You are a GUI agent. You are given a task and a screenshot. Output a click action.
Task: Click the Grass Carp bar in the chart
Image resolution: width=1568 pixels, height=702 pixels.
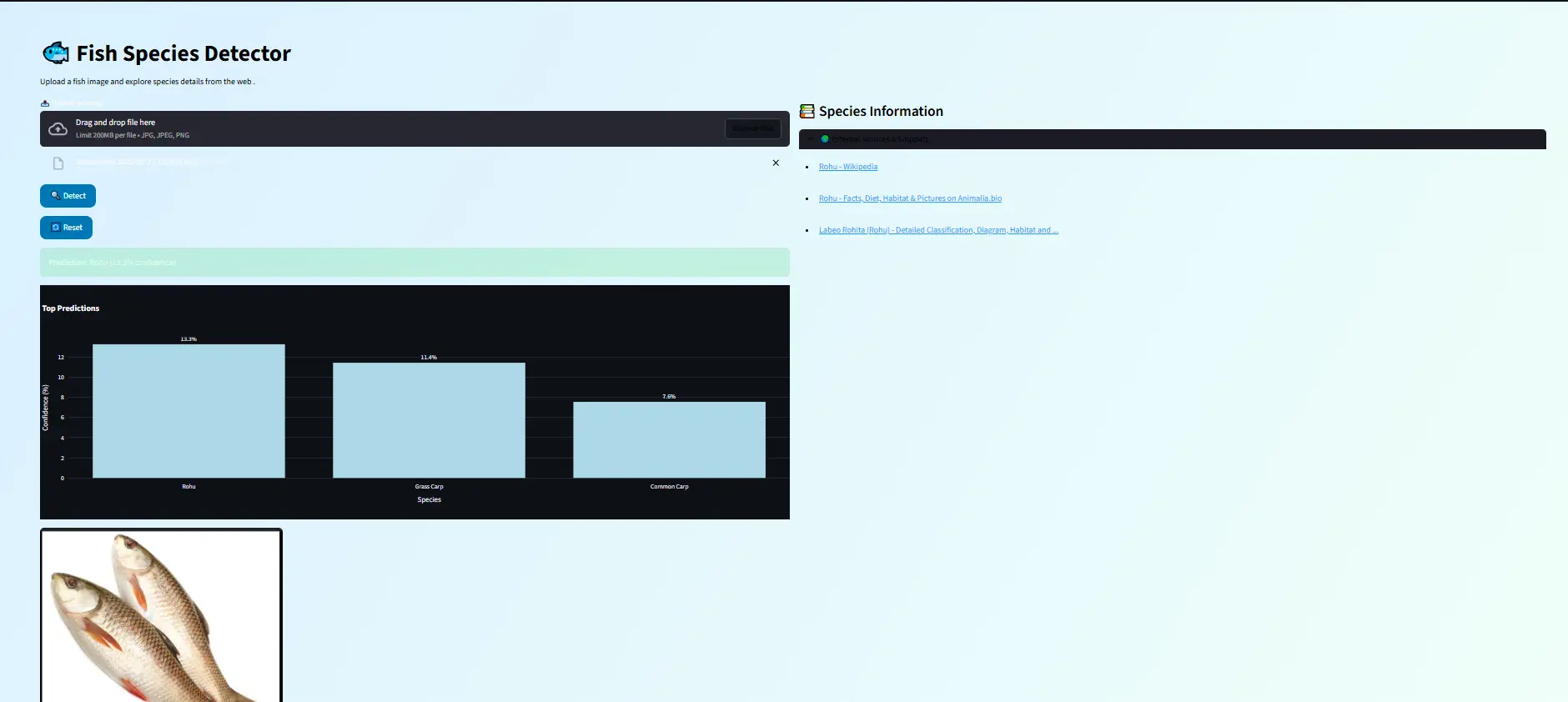(x=429, y=420)
